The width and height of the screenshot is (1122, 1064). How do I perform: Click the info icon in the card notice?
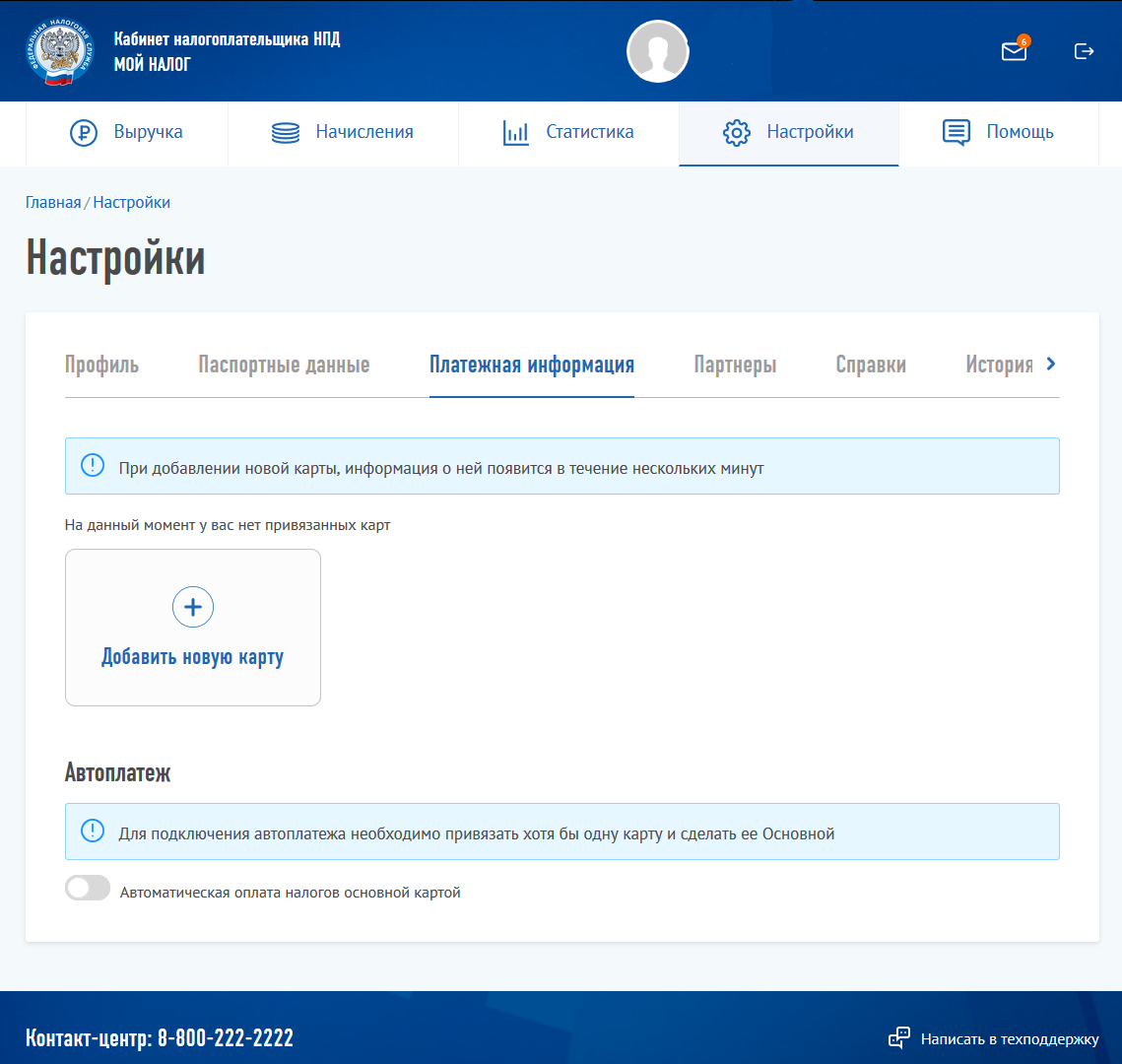point(92,465)
